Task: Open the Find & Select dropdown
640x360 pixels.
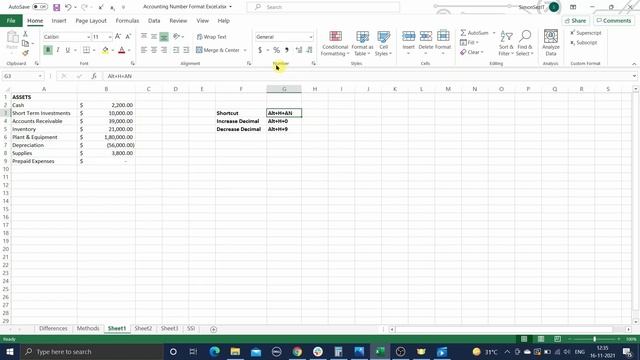Action: [524, 43]
